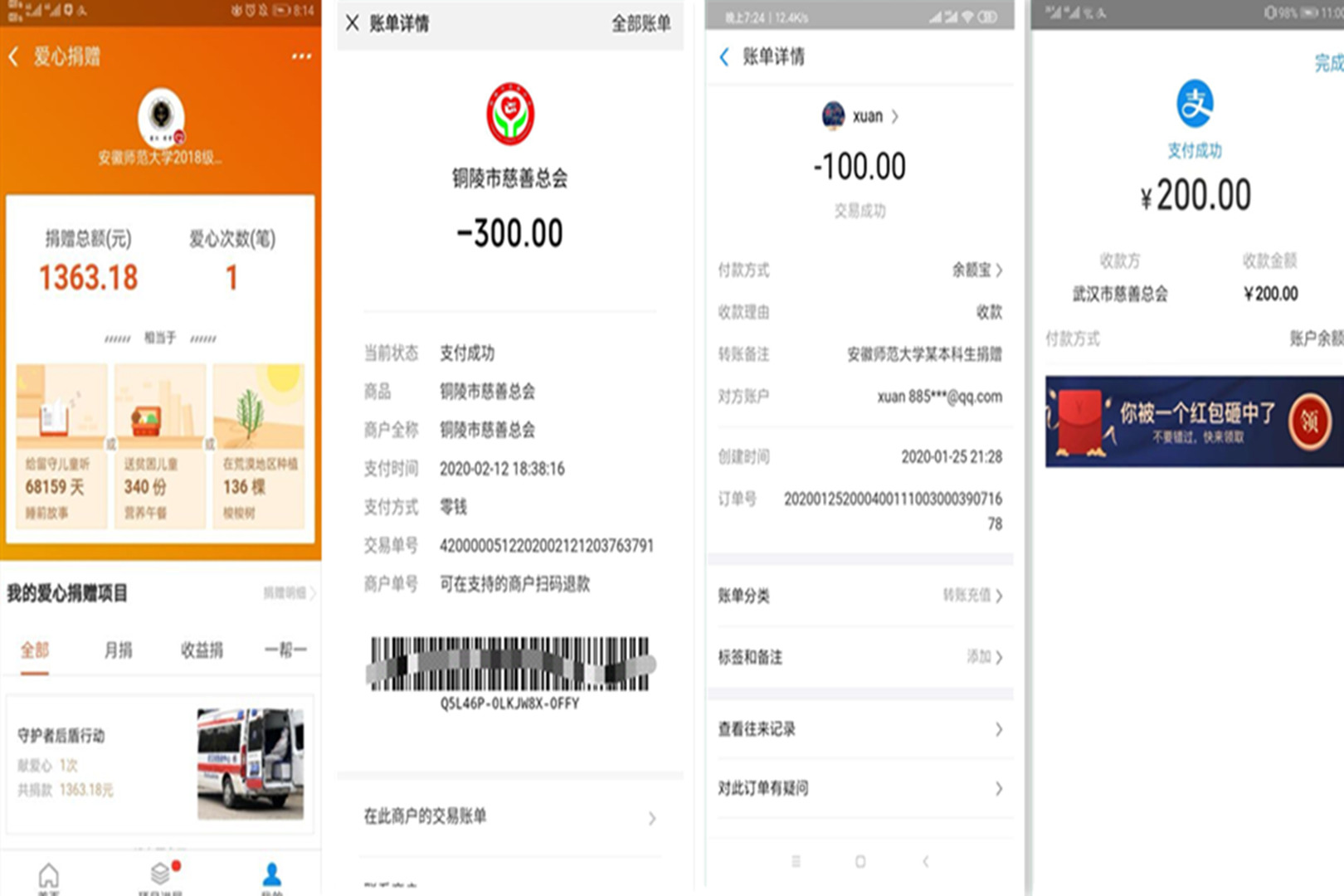Tap the back arrow beside 爱心捐赠

(13, 56)
